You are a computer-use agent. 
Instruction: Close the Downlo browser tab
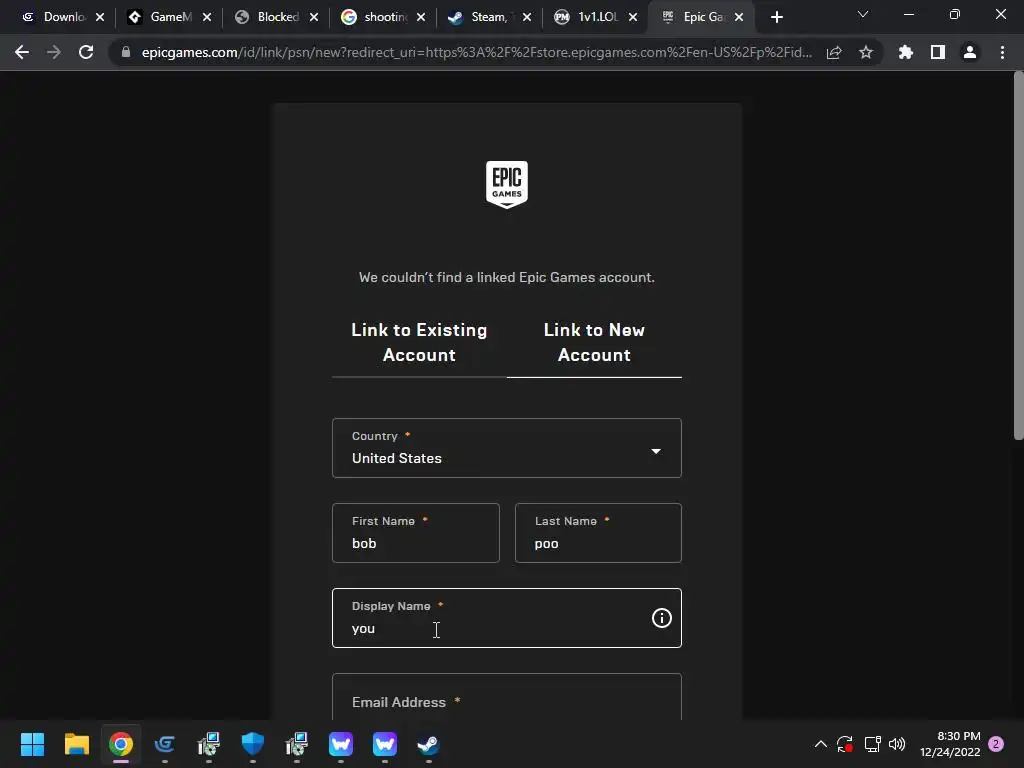pos(100,18)
